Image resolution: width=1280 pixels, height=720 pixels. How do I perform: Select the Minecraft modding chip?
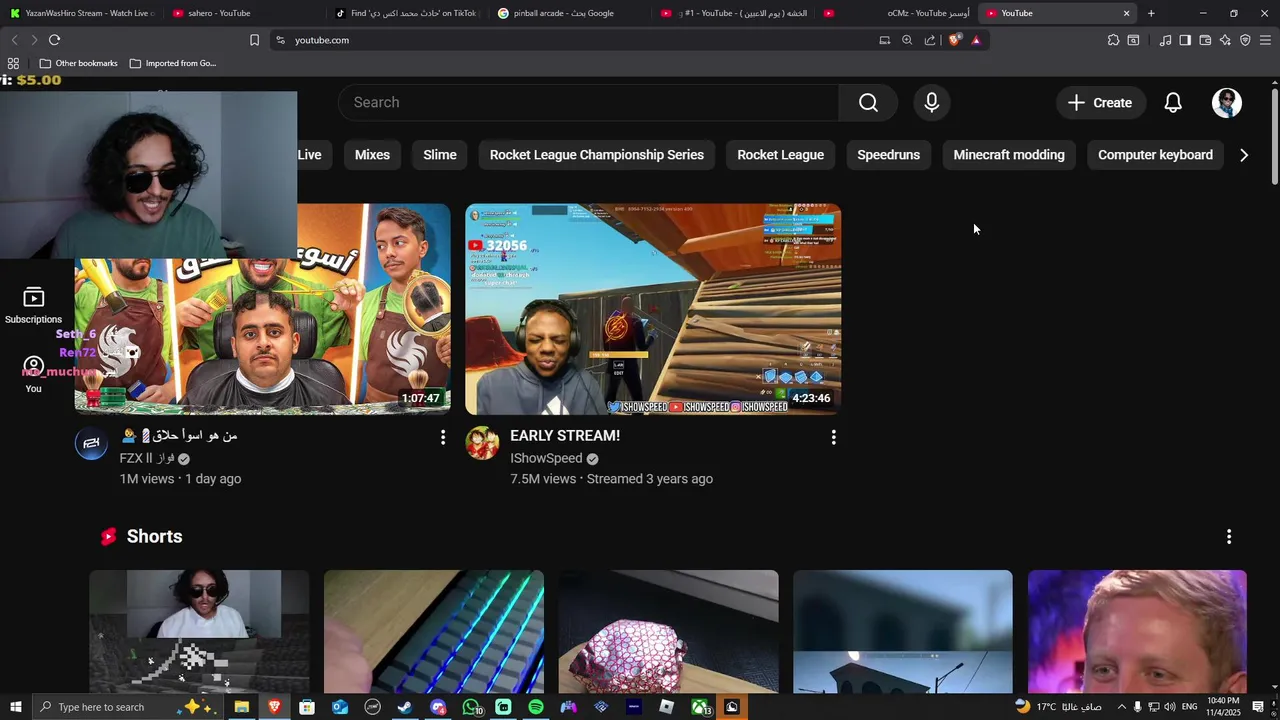tap(1009, 155)
